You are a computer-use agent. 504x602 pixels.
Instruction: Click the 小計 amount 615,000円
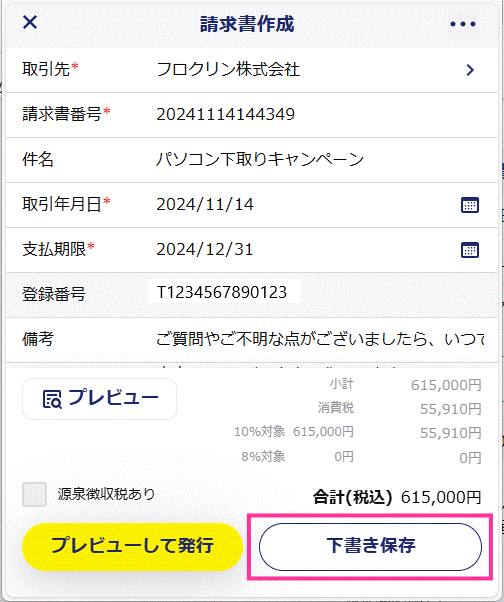(446, 385)
